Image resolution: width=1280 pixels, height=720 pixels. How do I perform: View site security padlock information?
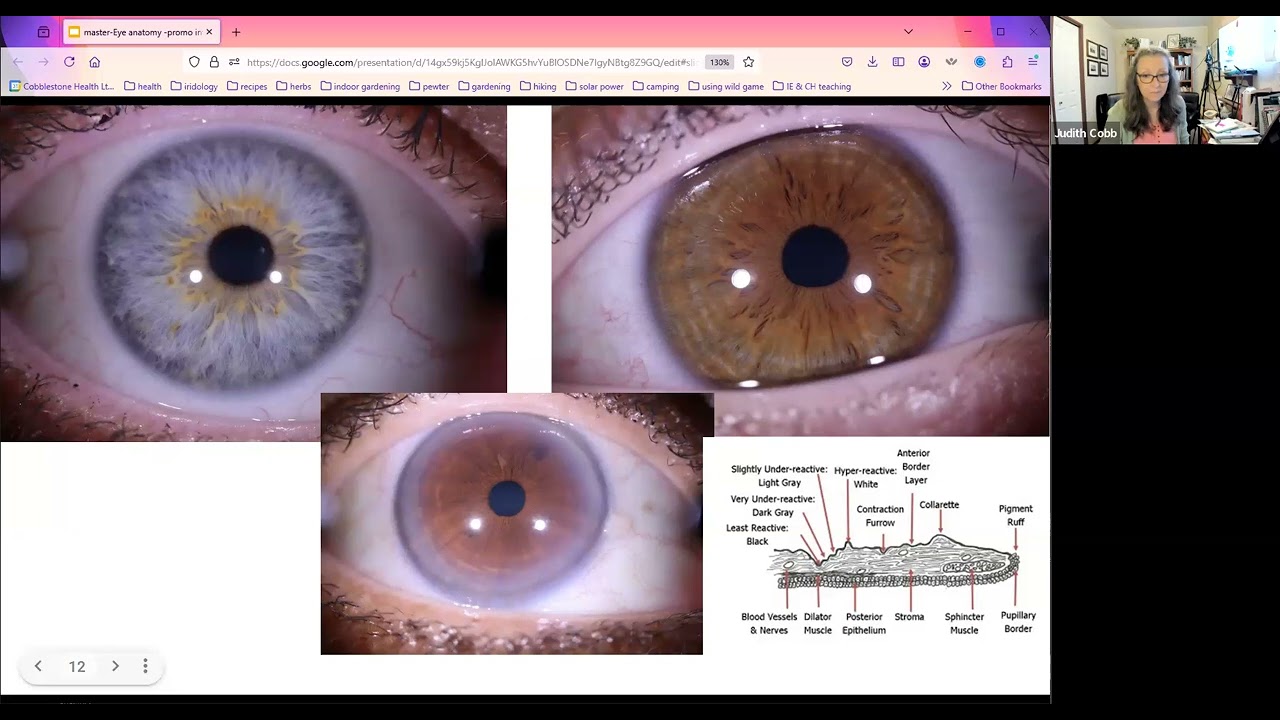(x=214, y=62)
